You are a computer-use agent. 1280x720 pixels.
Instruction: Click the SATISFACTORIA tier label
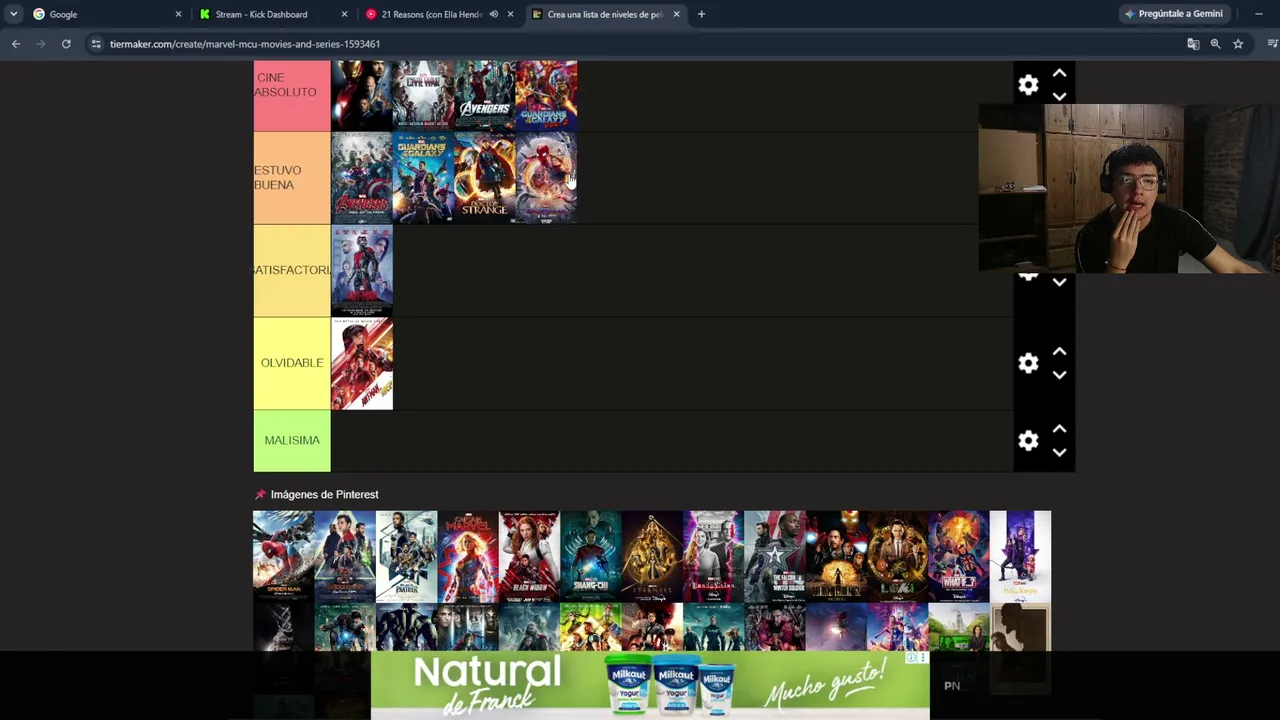click(292, 270)
